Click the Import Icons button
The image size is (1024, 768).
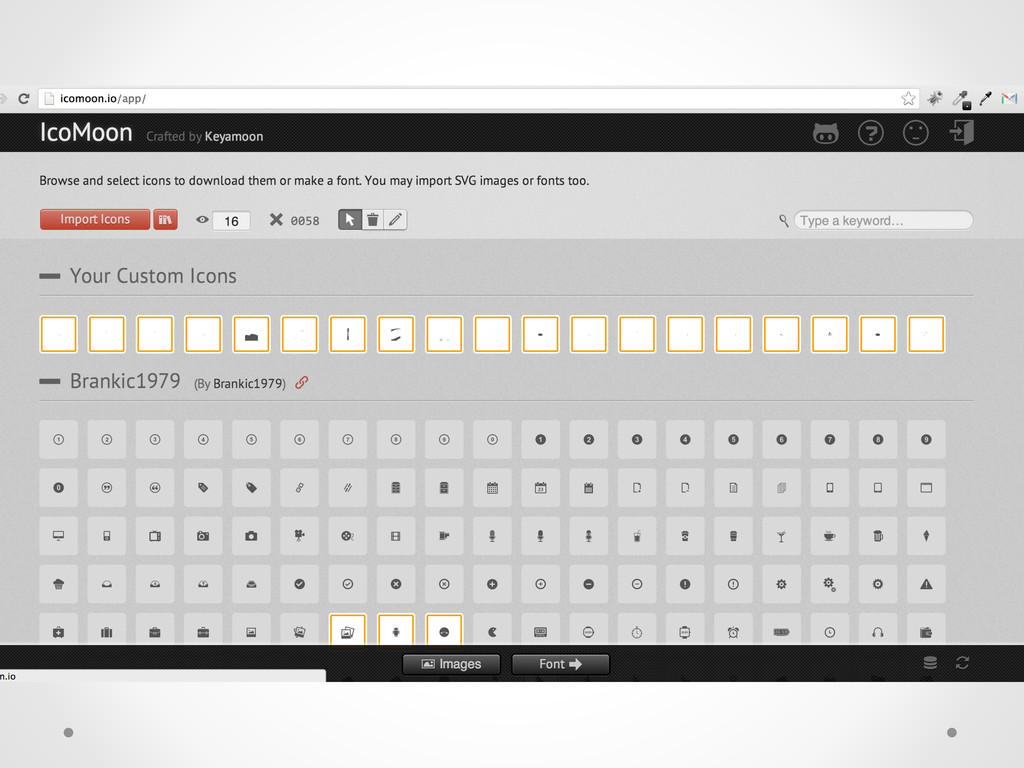95,219
